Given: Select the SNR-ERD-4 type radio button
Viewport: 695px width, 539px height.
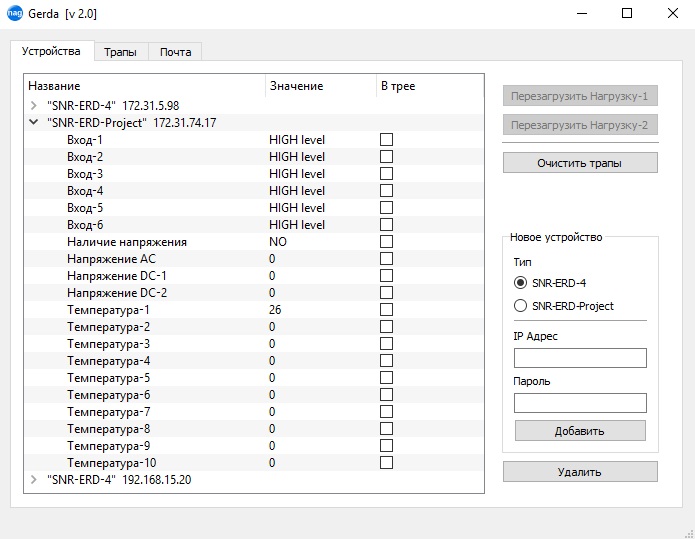Looking at the screenshot, I should point(520,283).
